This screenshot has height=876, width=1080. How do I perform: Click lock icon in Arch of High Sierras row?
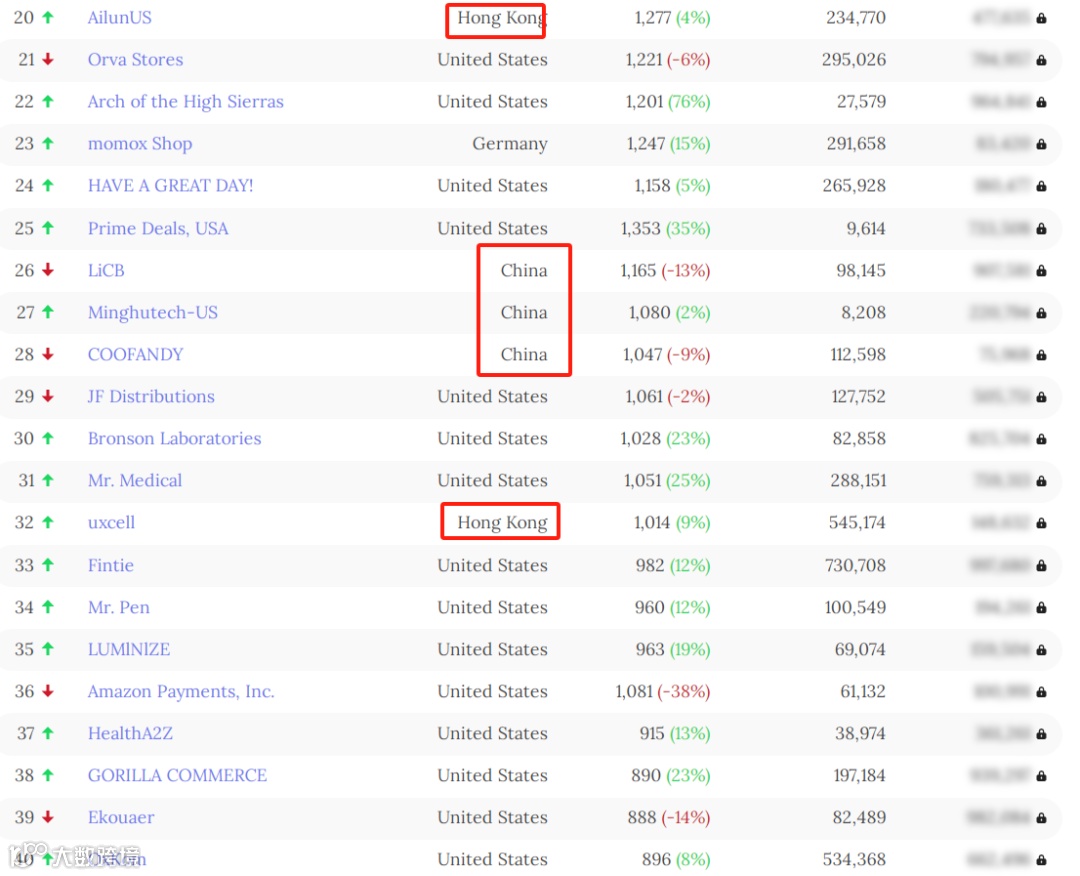pos(1041,103)
